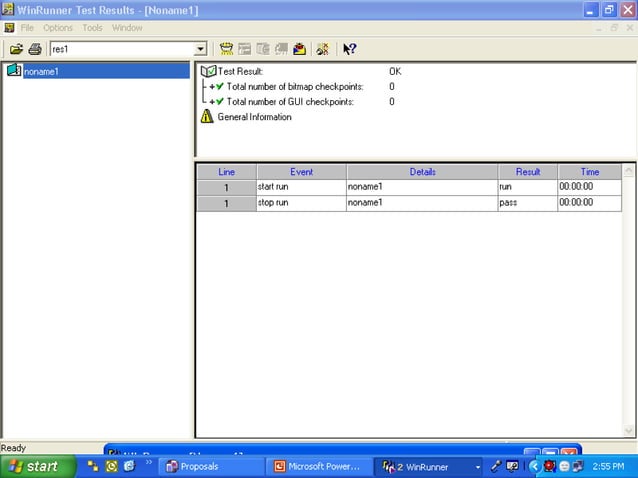Click the yellow quick launch icon in taskbar
This screenshot has height=478, width=638.
[111, 466]
